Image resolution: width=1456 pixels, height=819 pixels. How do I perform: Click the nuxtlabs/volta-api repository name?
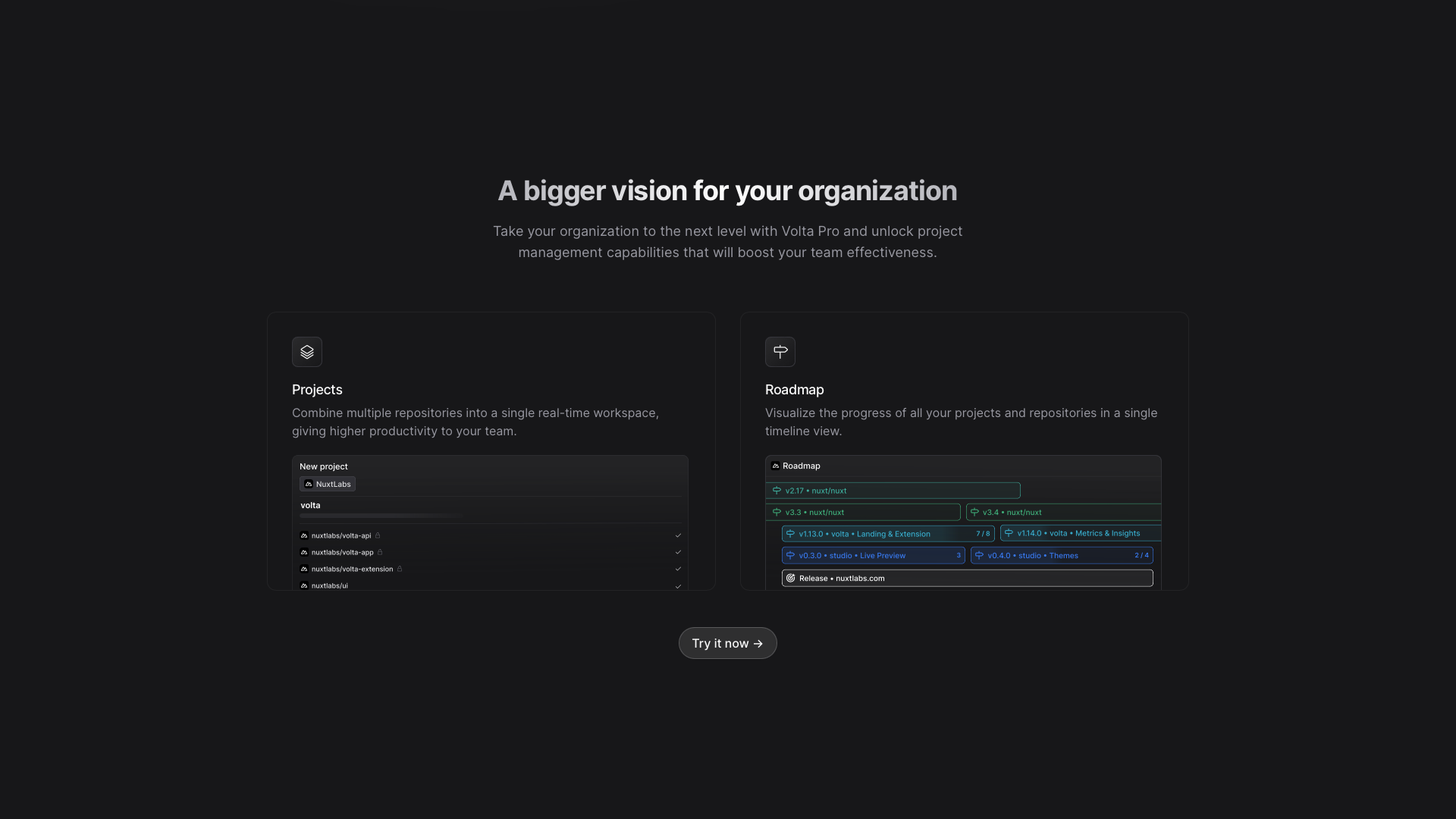(x=341, y=535)
